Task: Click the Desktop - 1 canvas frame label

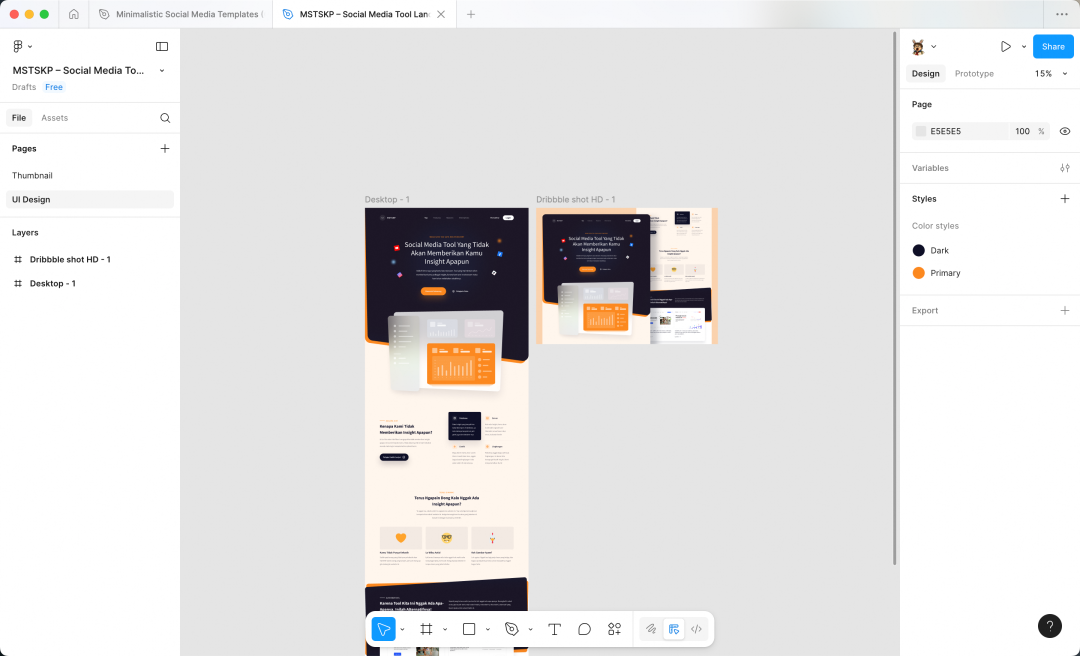Action: [387, 199]
